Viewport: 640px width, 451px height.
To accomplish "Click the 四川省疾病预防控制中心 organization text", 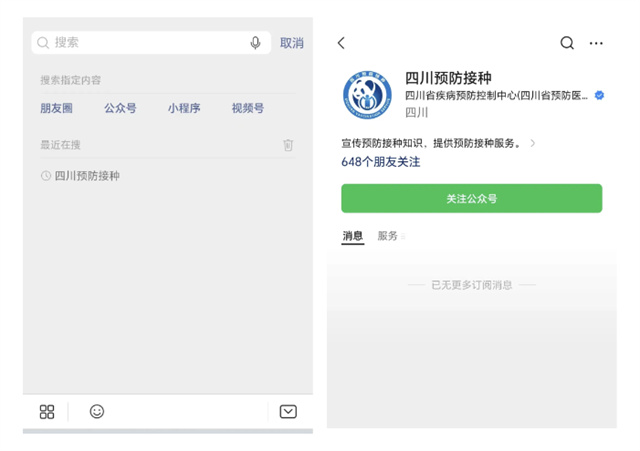I will click(496, 96).
